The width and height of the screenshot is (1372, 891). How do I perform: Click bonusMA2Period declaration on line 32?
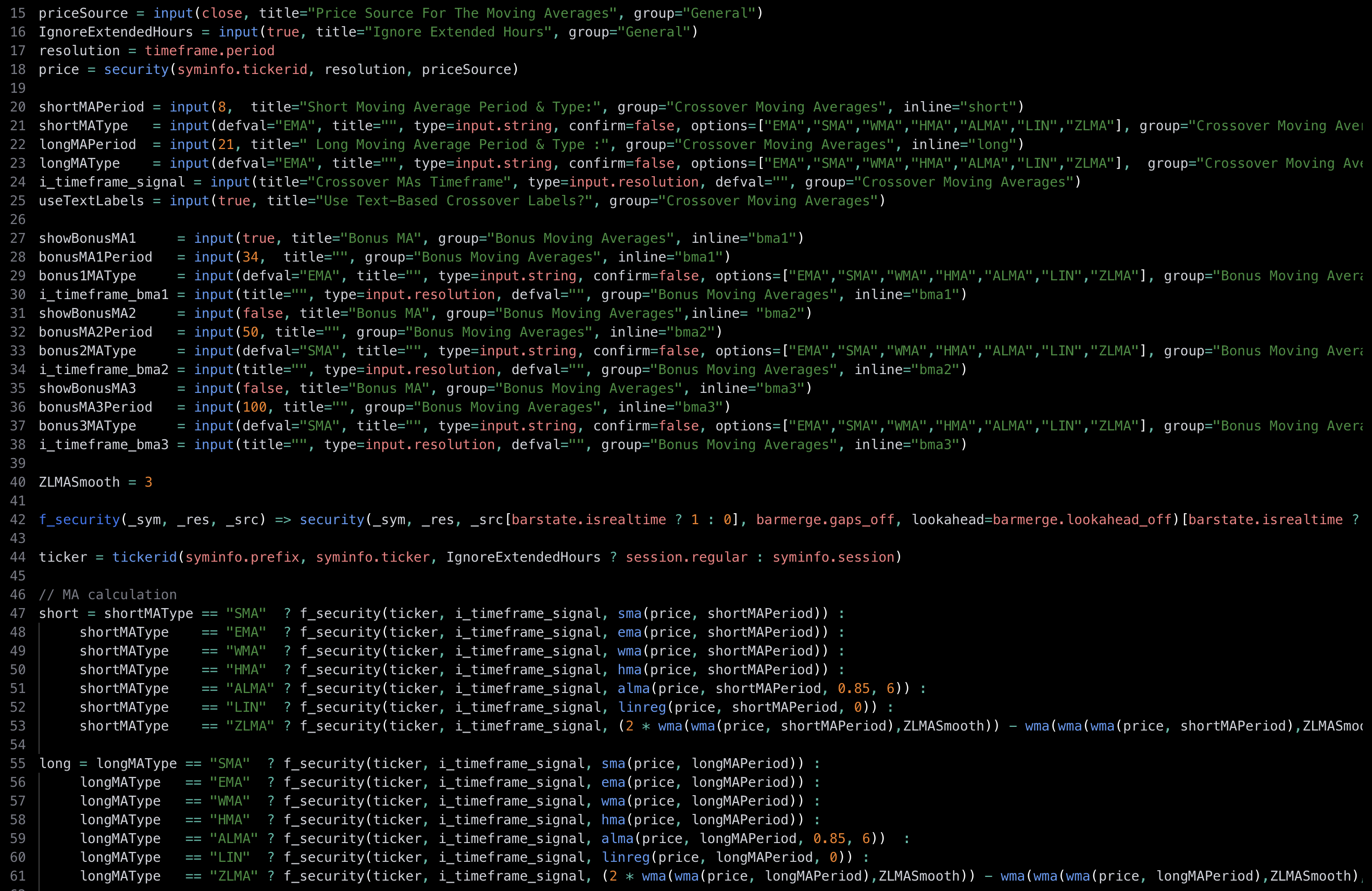(96, 331)
